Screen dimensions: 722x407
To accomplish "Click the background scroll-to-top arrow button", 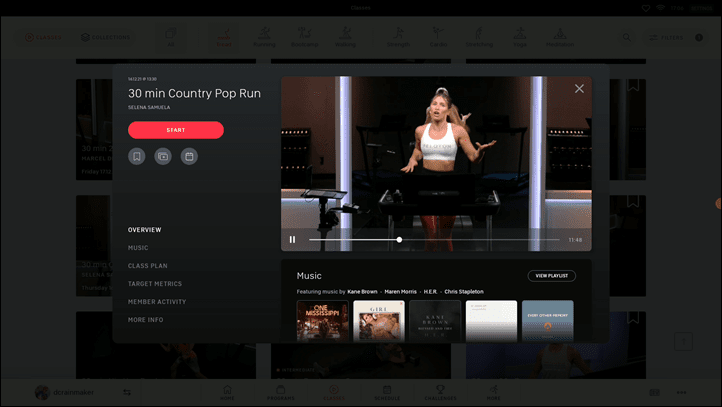I will coord(684,342).
